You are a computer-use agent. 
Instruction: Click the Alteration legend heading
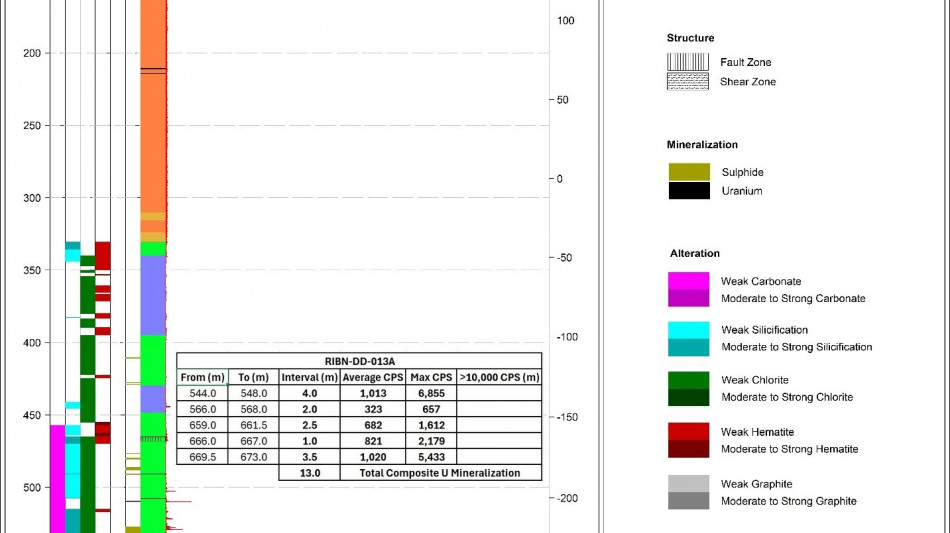[695, 253]
